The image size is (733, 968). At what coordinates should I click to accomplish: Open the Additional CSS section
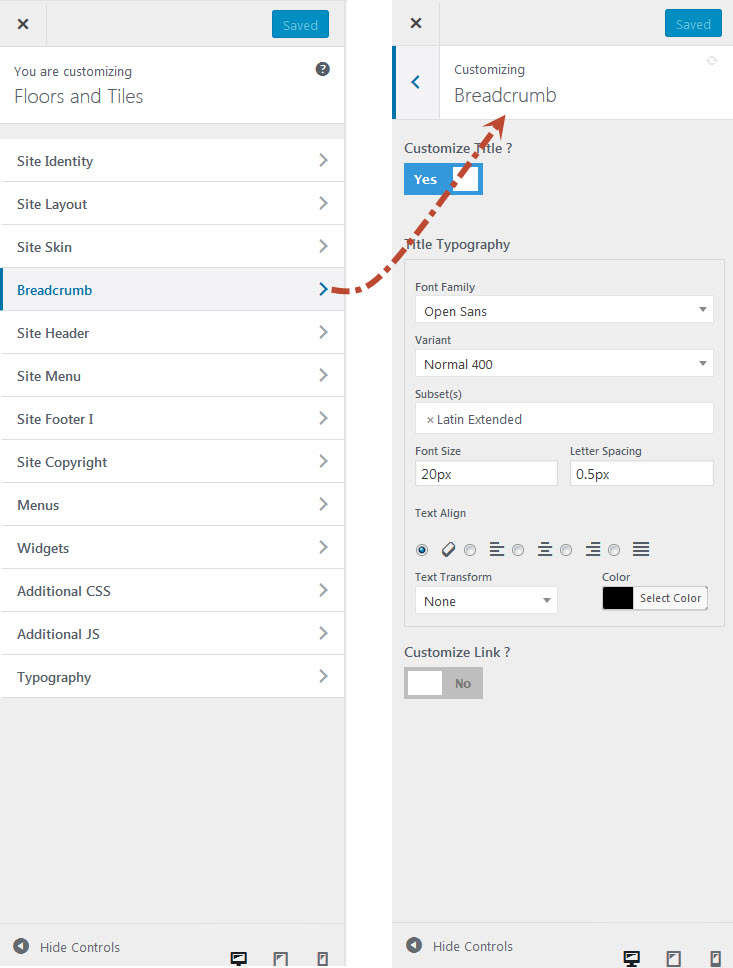click(x=172, y=591)
